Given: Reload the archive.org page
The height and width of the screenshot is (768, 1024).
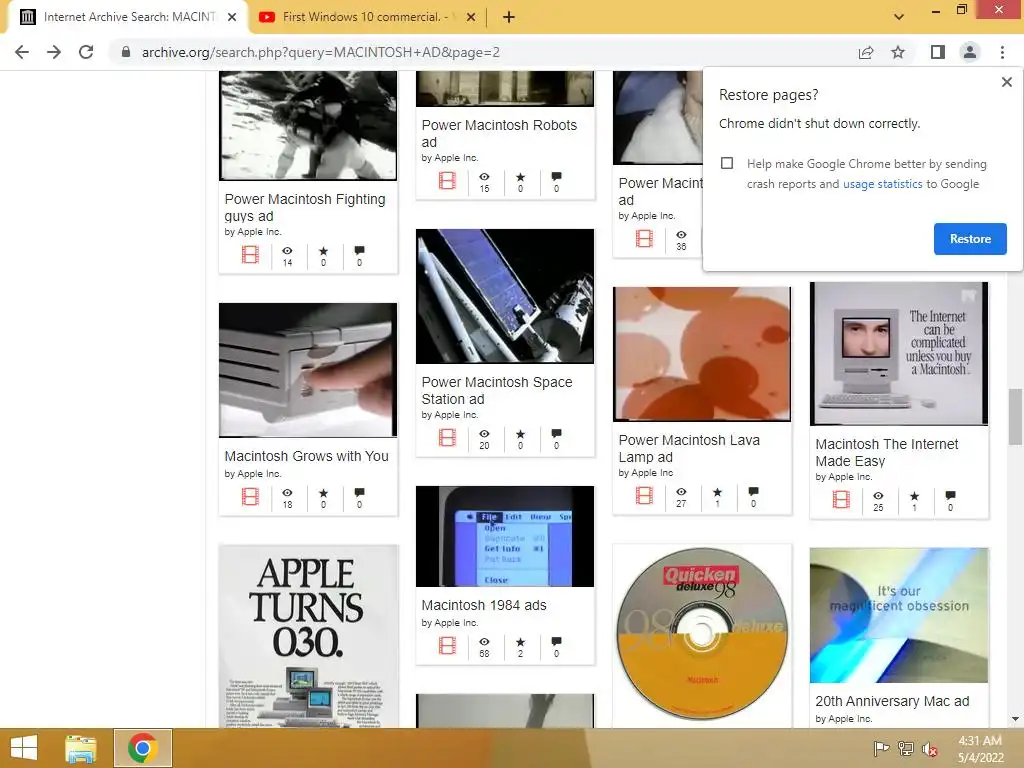Looking at the screenshot, I should (x=86, y=52).
